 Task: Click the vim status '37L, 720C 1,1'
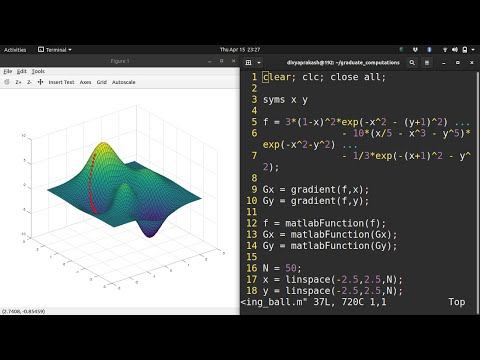tap(350, 302)
